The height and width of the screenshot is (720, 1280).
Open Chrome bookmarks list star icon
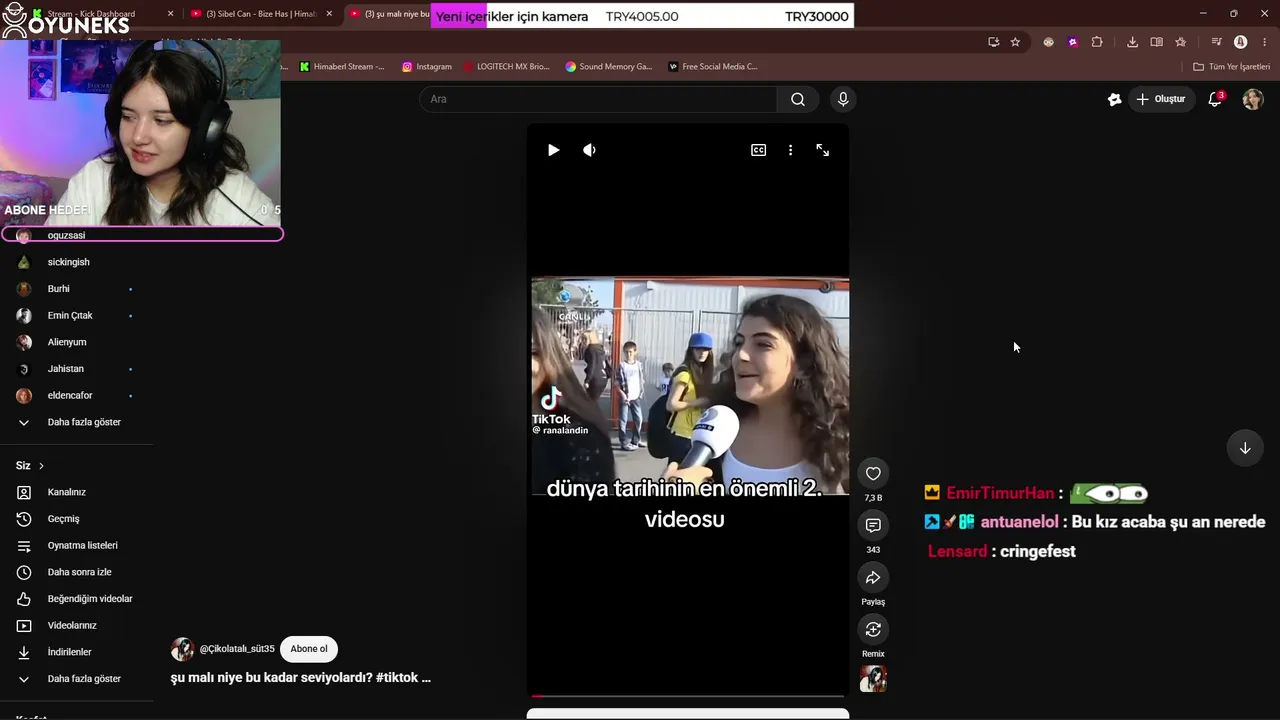click(1180, 42)
